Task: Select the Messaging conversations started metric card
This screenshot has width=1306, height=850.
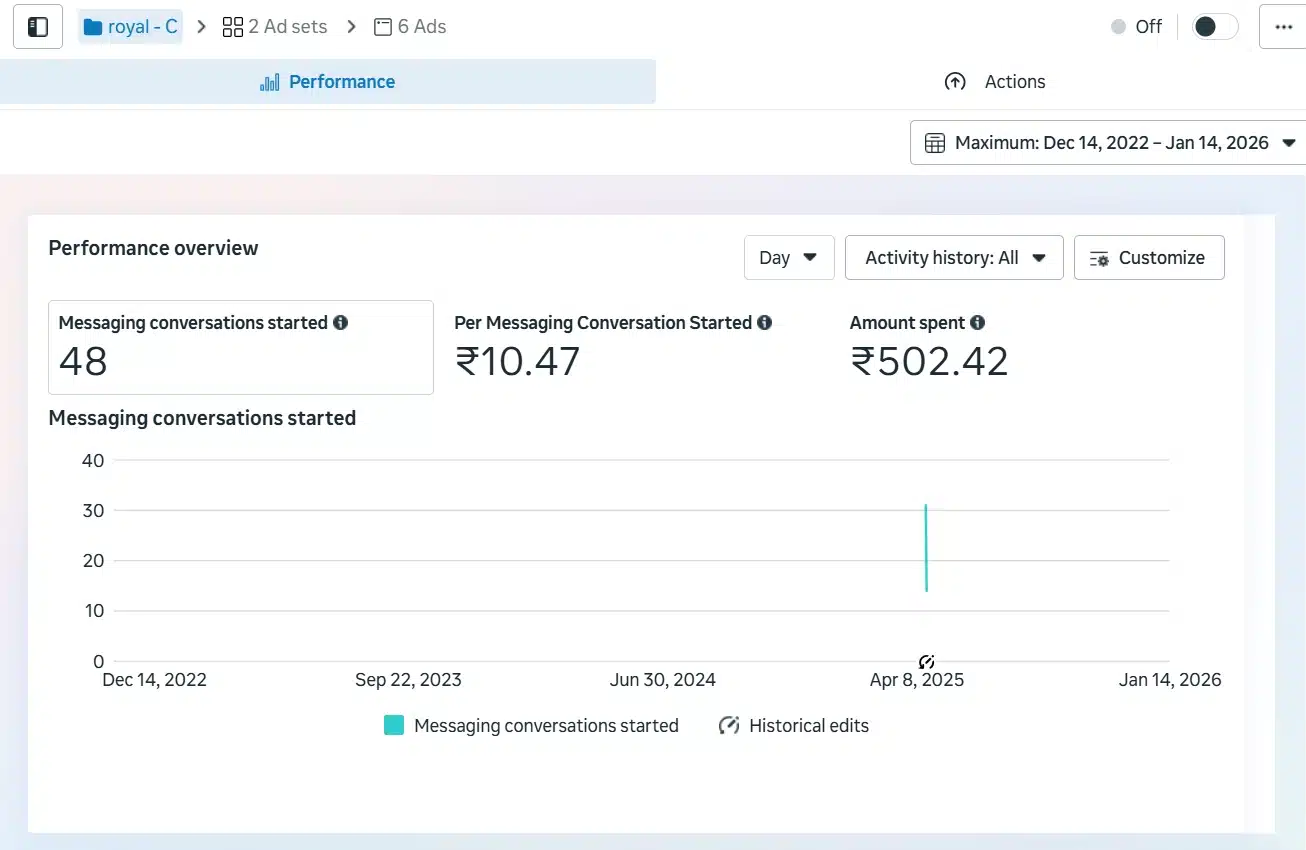Action: click(240, 347)
